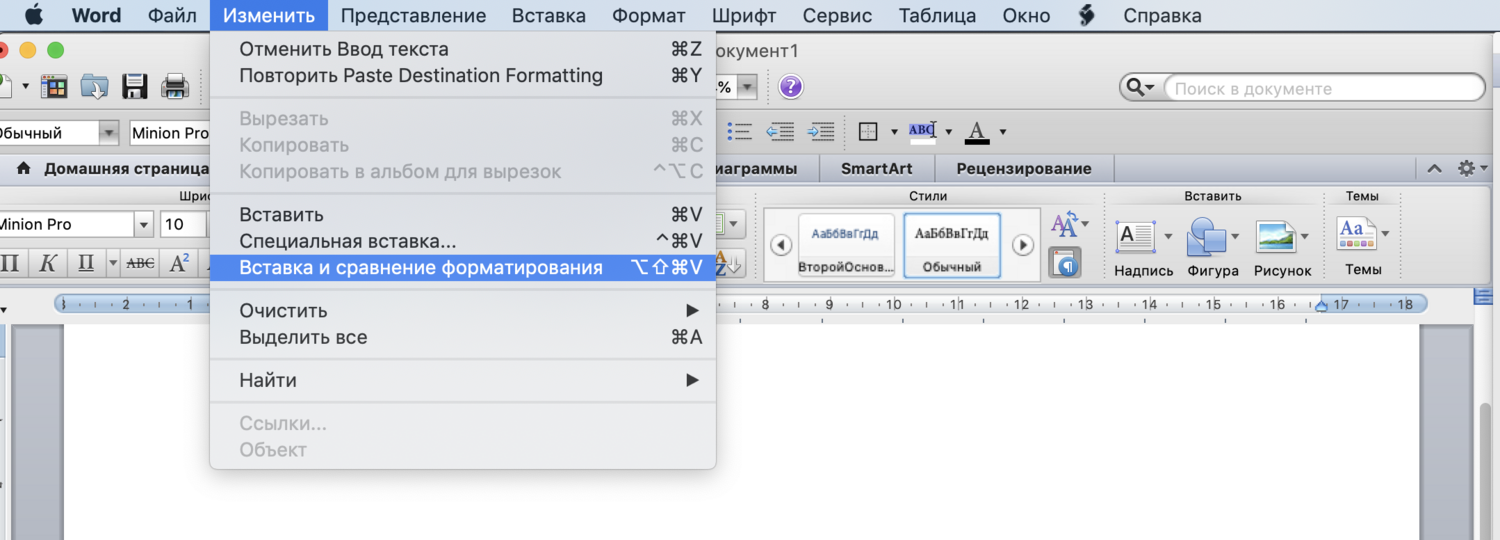Select the Обычный style thumbnail
The height and width of the screenshot is (540, 1500).
(952, 245)
